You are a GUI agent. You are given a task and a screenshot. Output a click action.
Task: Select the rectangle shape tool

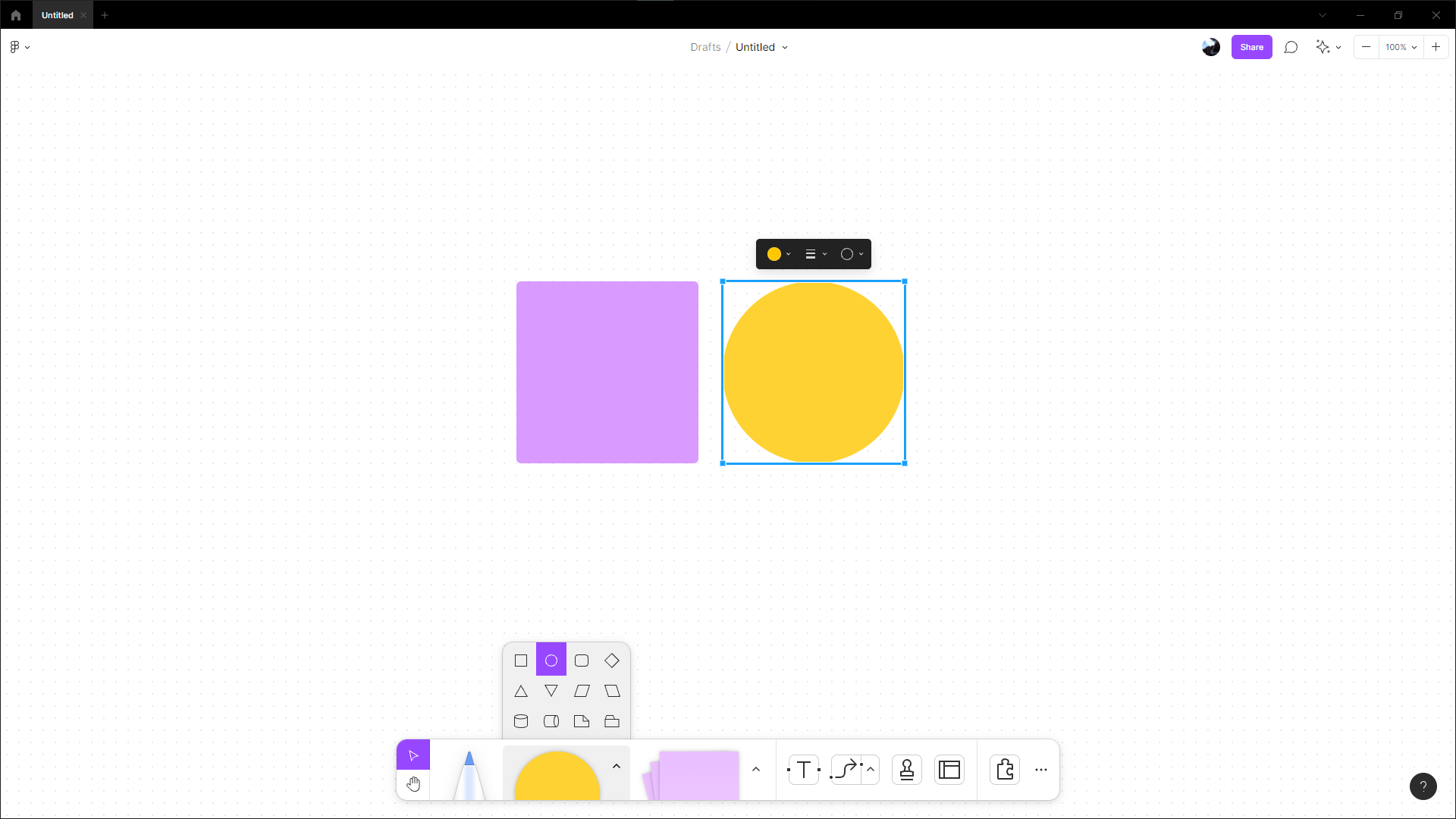[x=520, y=660]
